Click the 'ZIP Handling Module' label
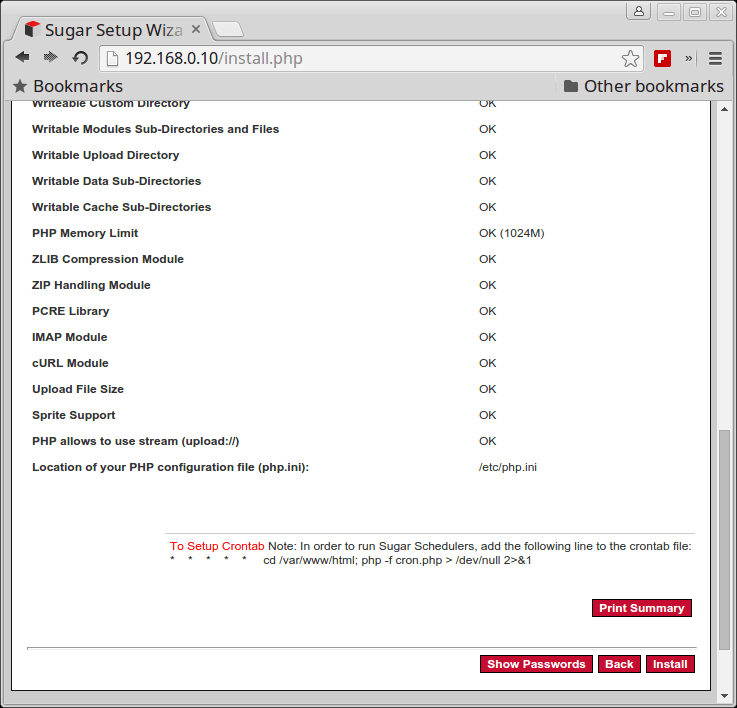 coord(91,285)
